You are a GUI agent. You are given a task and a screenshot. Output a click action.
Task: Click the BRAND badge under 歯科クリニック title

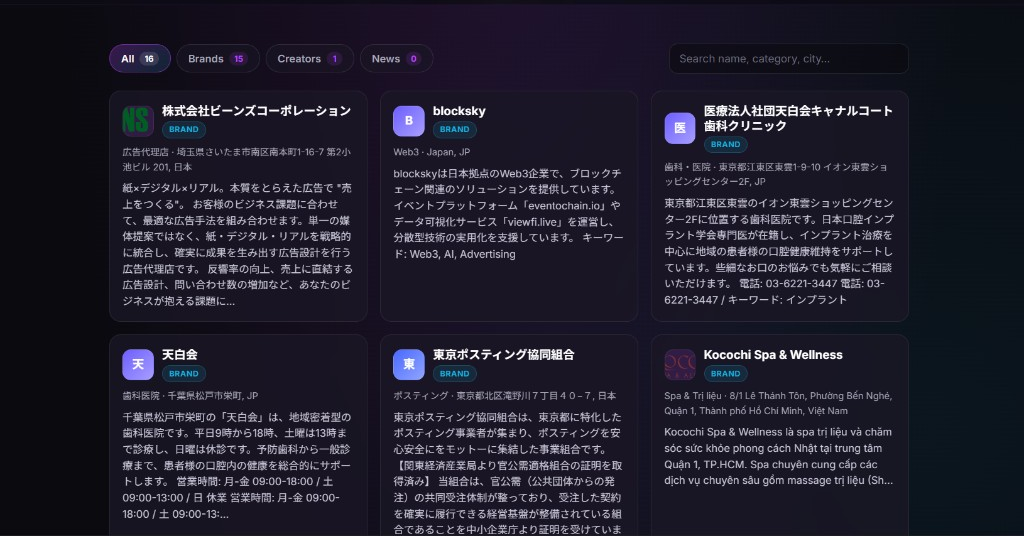point(726,144)
